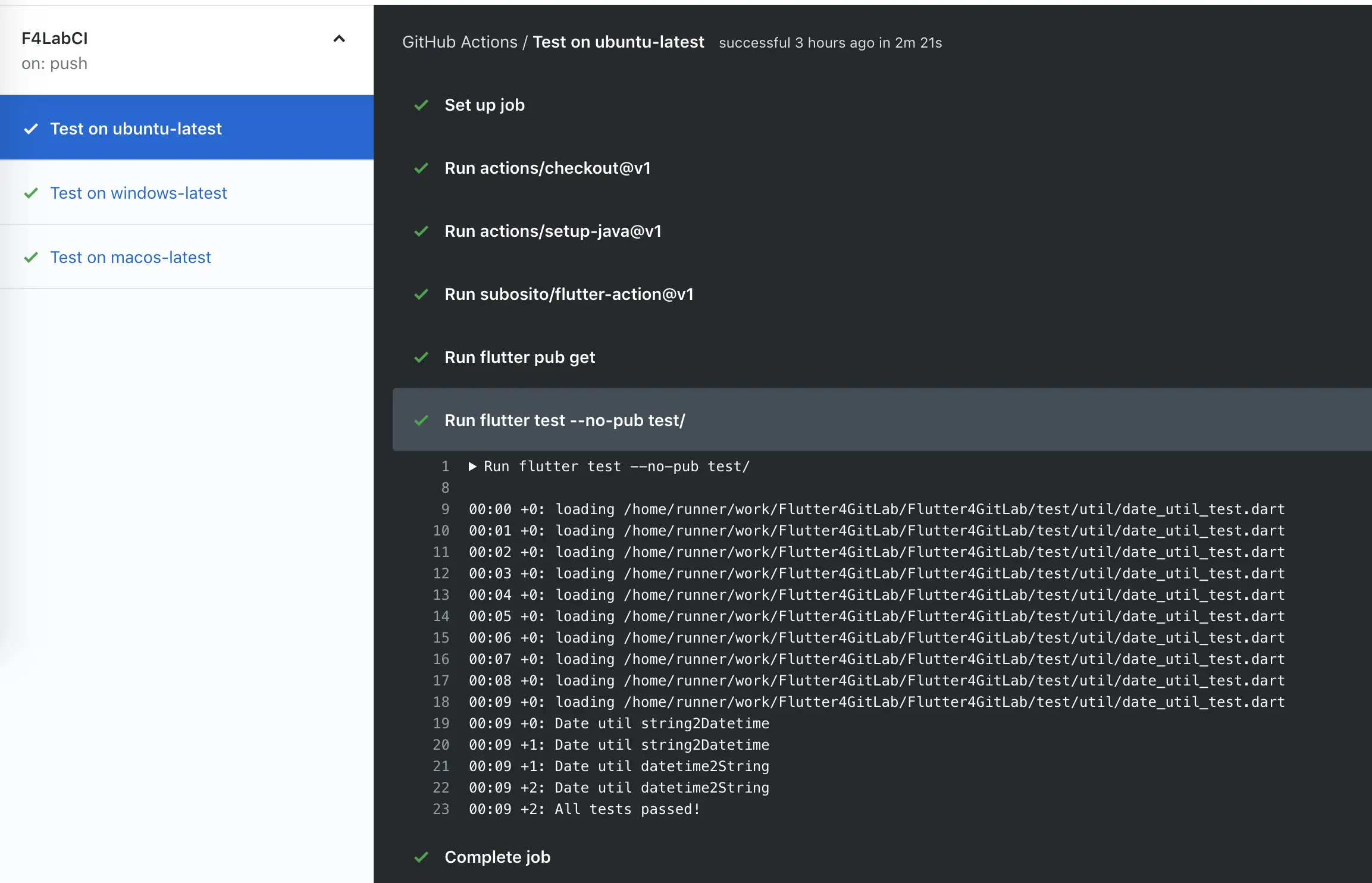Open Test on windows-latest job results
This screenshot has height=883, width=1372.
pyautogui.click(x=139, y=193)
